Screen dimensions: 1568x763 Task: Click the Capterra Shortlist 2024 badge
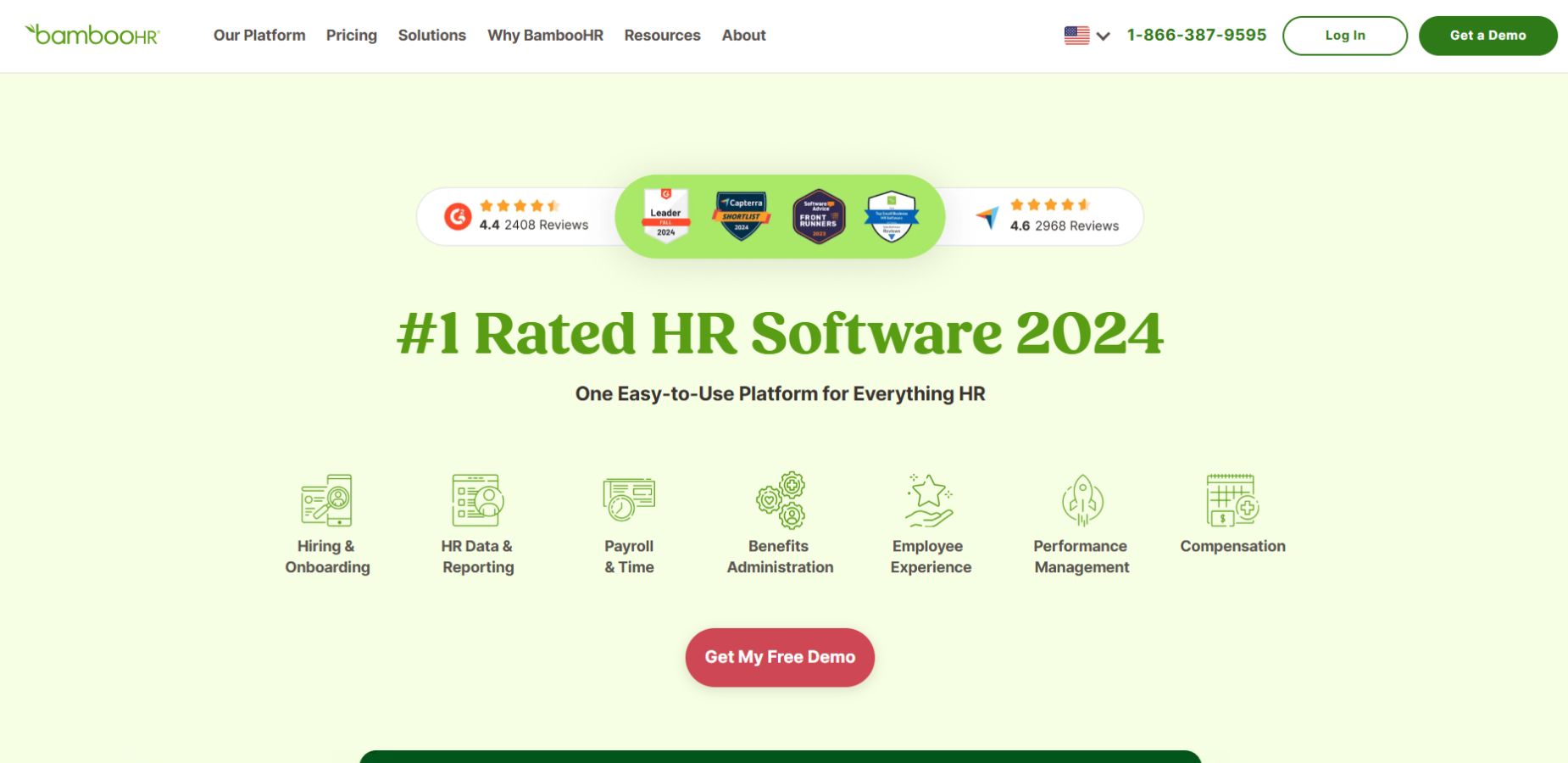click(742, 216)
